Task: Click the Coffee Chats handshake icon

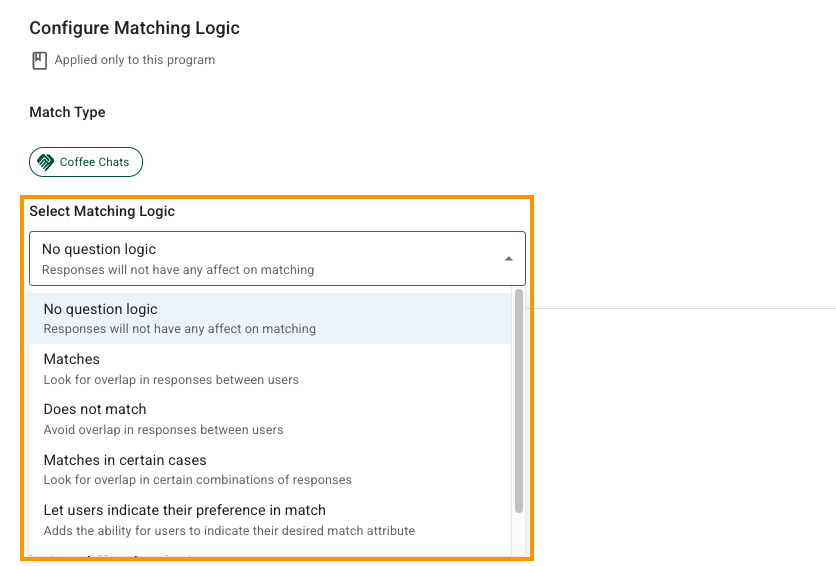Action: coord(46,162)
